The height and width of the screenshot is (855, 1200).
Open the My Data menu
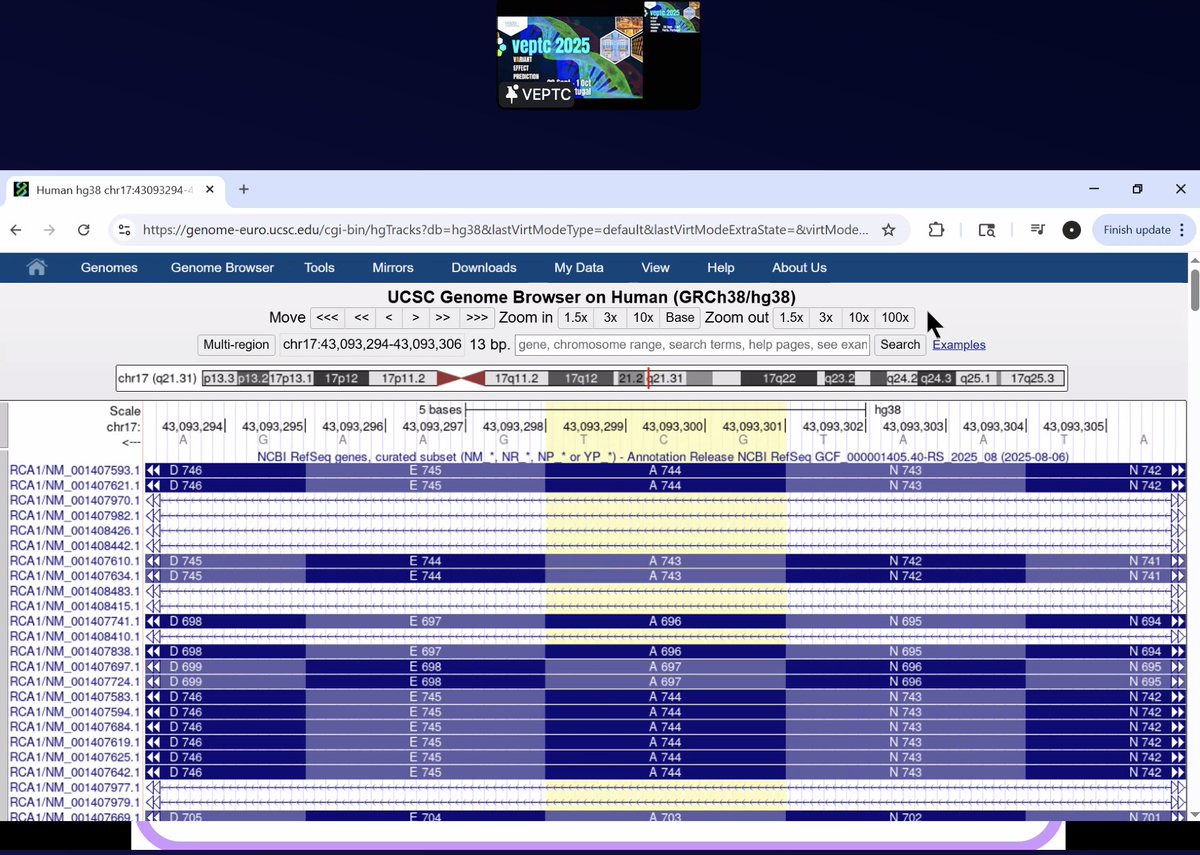click(x=578, y=267)
